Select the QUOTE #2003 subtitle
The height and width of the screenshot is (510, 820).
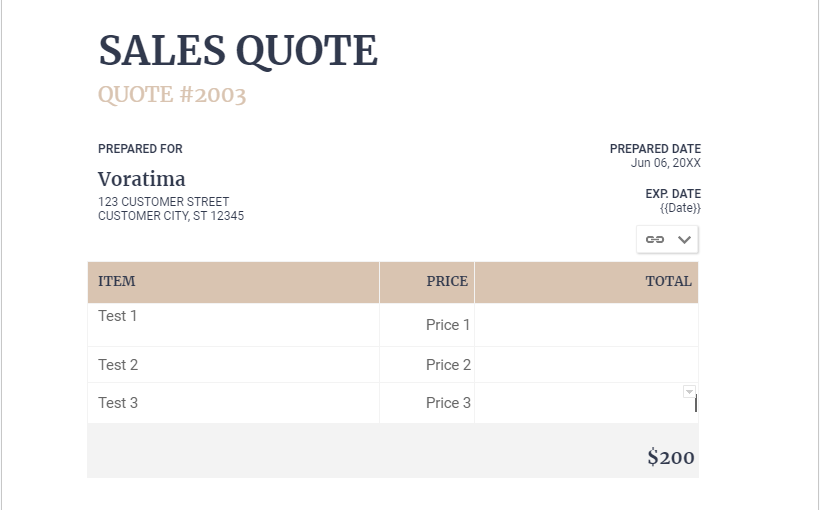click(172, 95)
